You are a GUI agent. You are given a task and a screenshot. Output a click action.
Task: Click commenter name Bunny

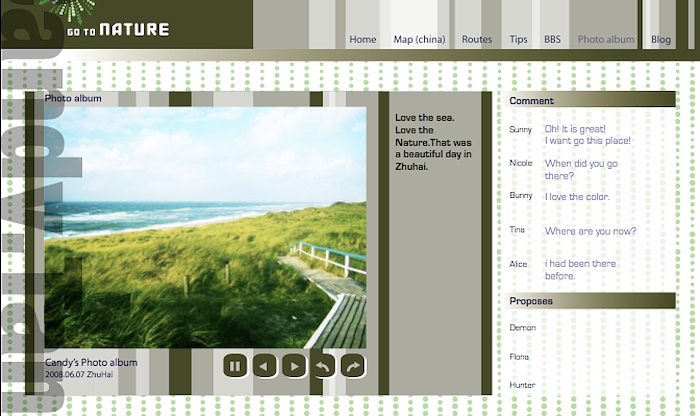click(x=521, y=196)
